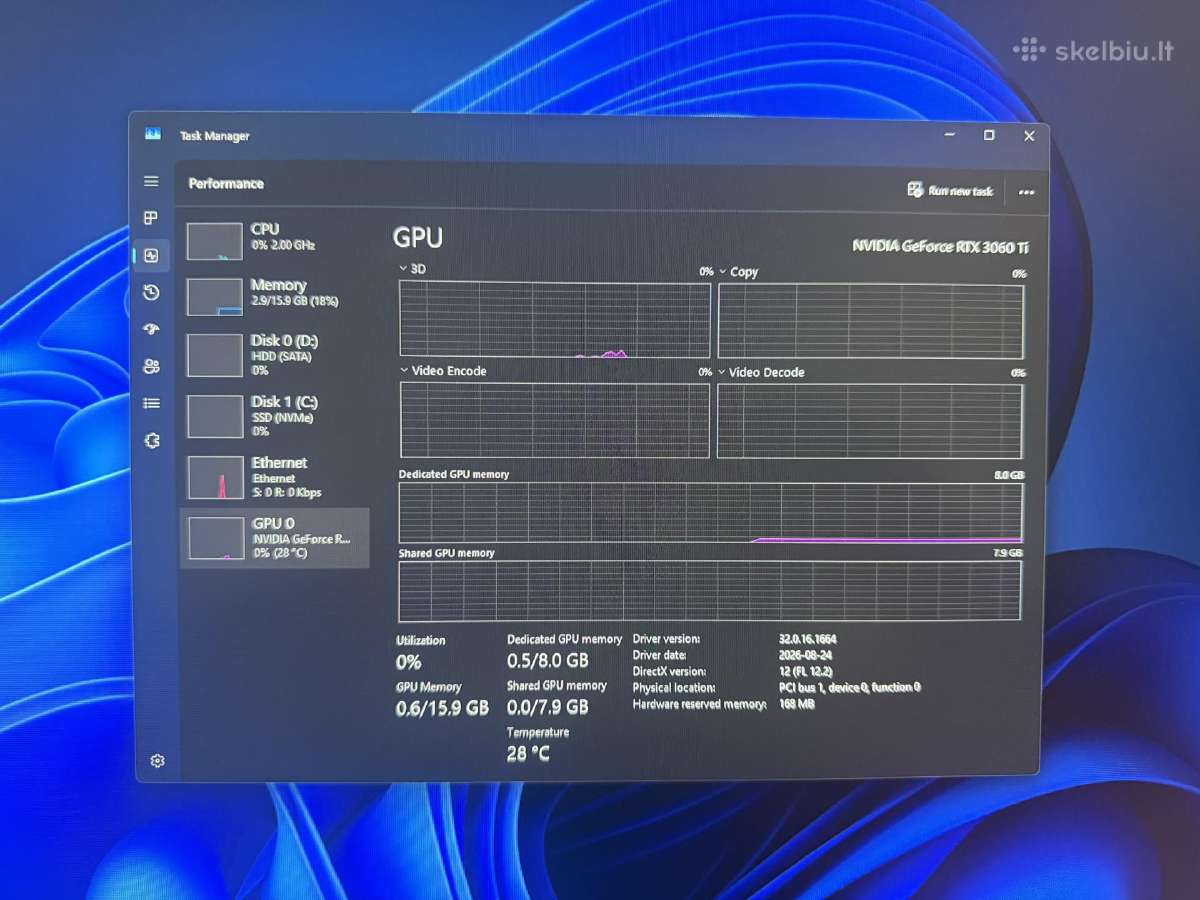Click the Dedicated GPU memory 0.5/8.0 GB value
The image size is (1200, 900).
(548, 661)
